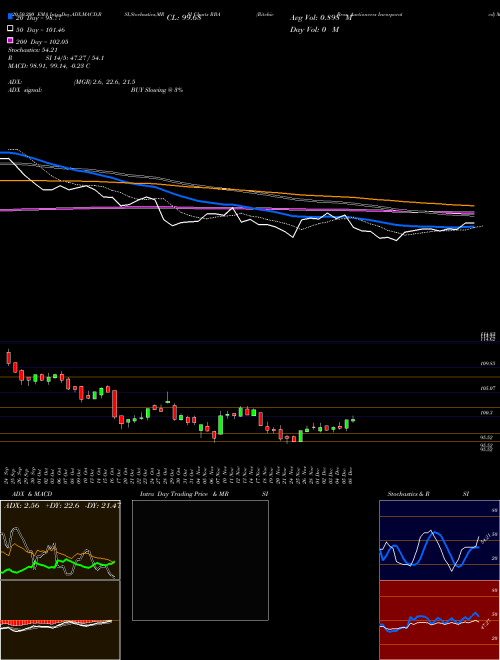Click the 109.53 price axis label
Image resolution: width=500 pixels, height=660 pixels.
click(x=487, y=363)
